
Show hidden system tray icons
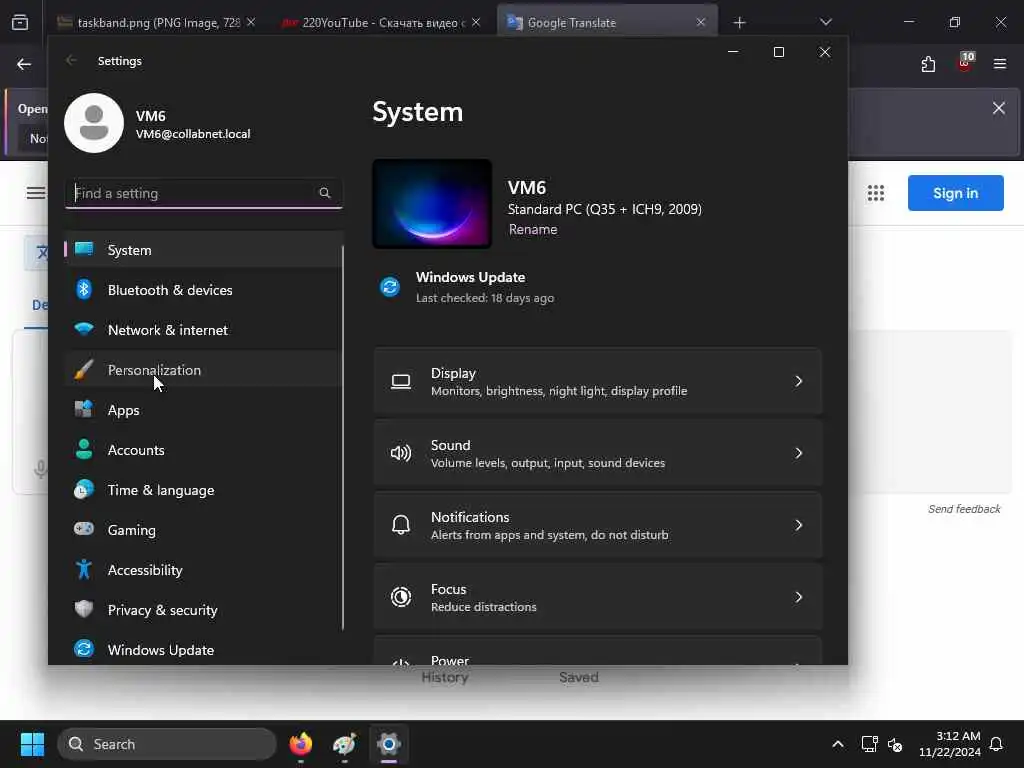(x=837, y=744)
